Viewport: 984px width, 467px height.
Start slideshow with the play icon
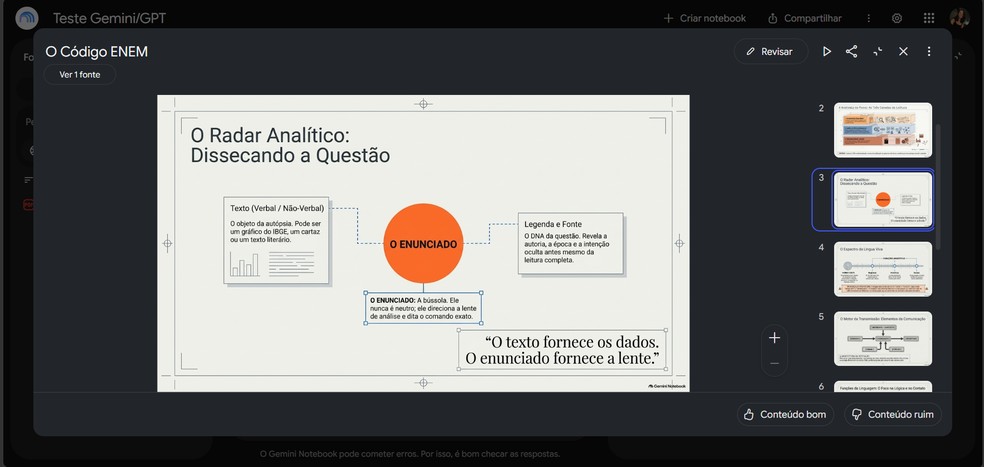point(826,51)
